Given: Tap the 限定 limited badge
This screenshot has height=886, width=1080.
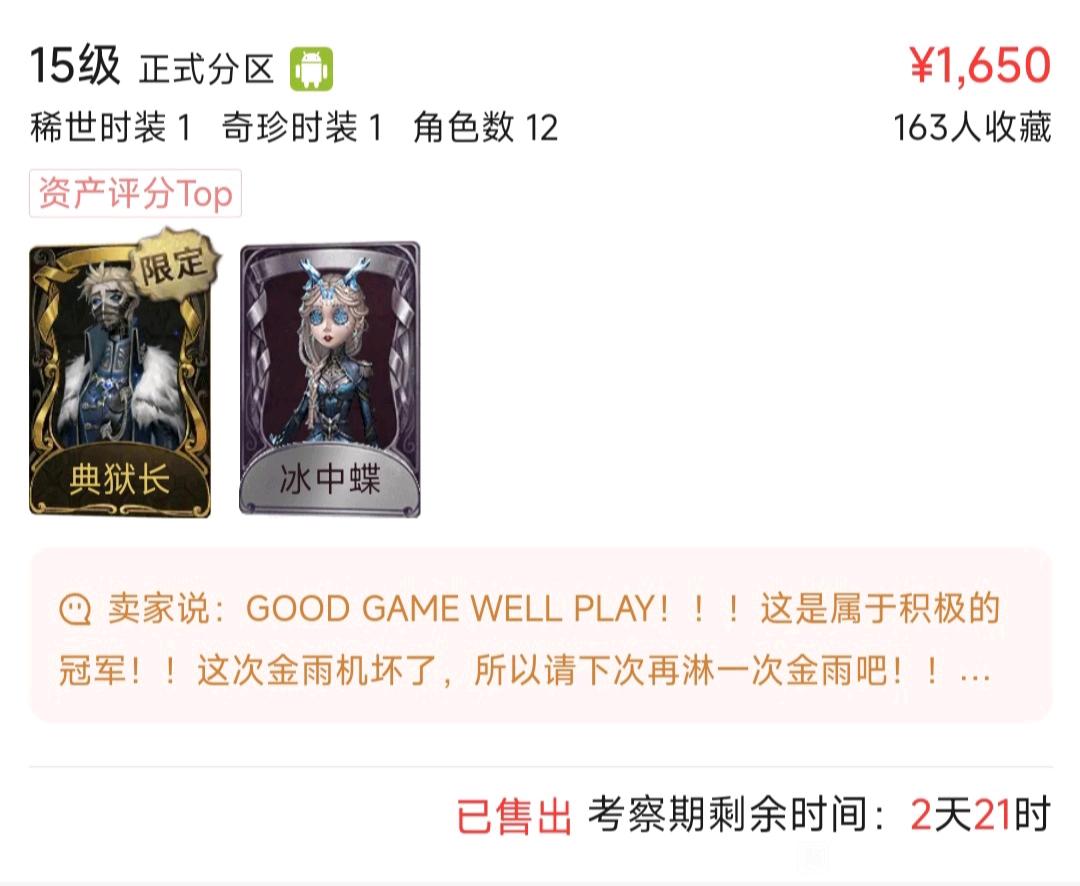Looking at the screenshot, I should pos(174,265).
